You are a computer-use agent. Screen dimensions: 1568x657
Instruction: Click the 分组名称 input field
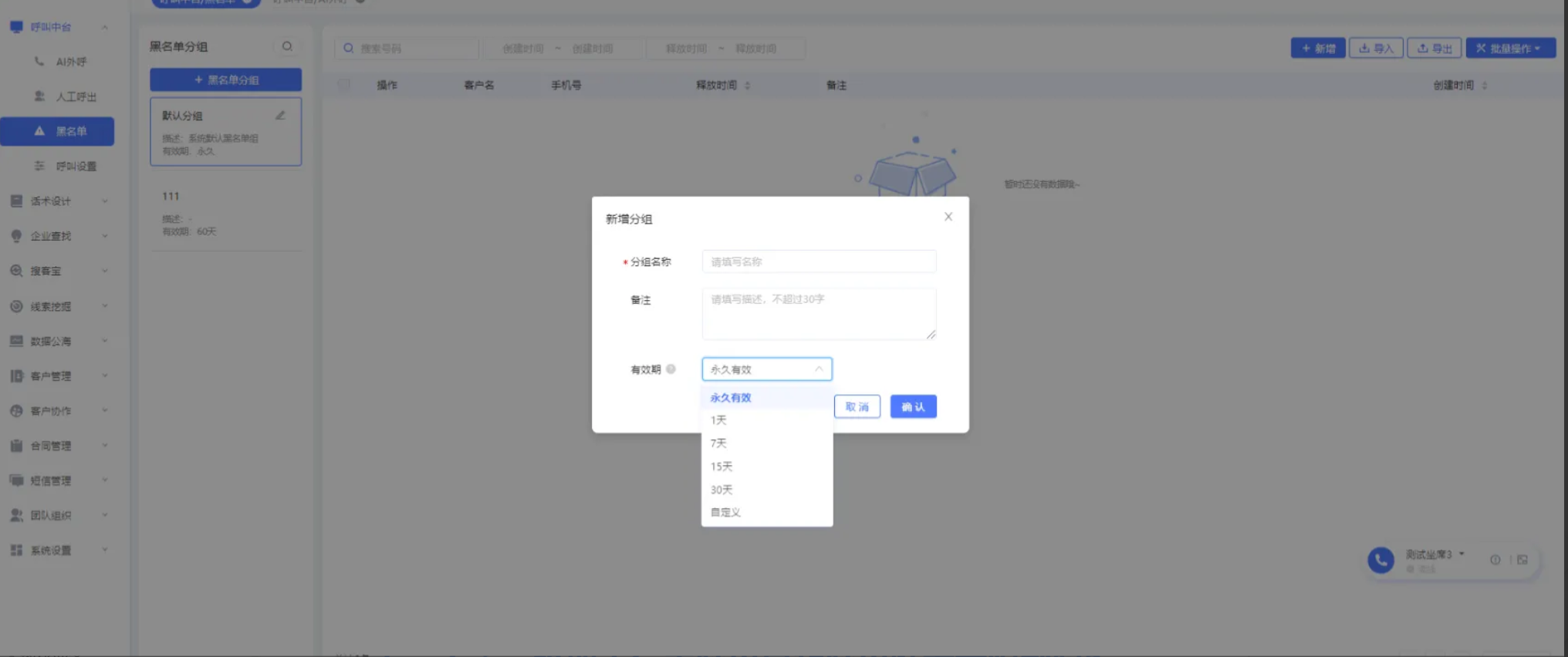click(x=818, y=262)
